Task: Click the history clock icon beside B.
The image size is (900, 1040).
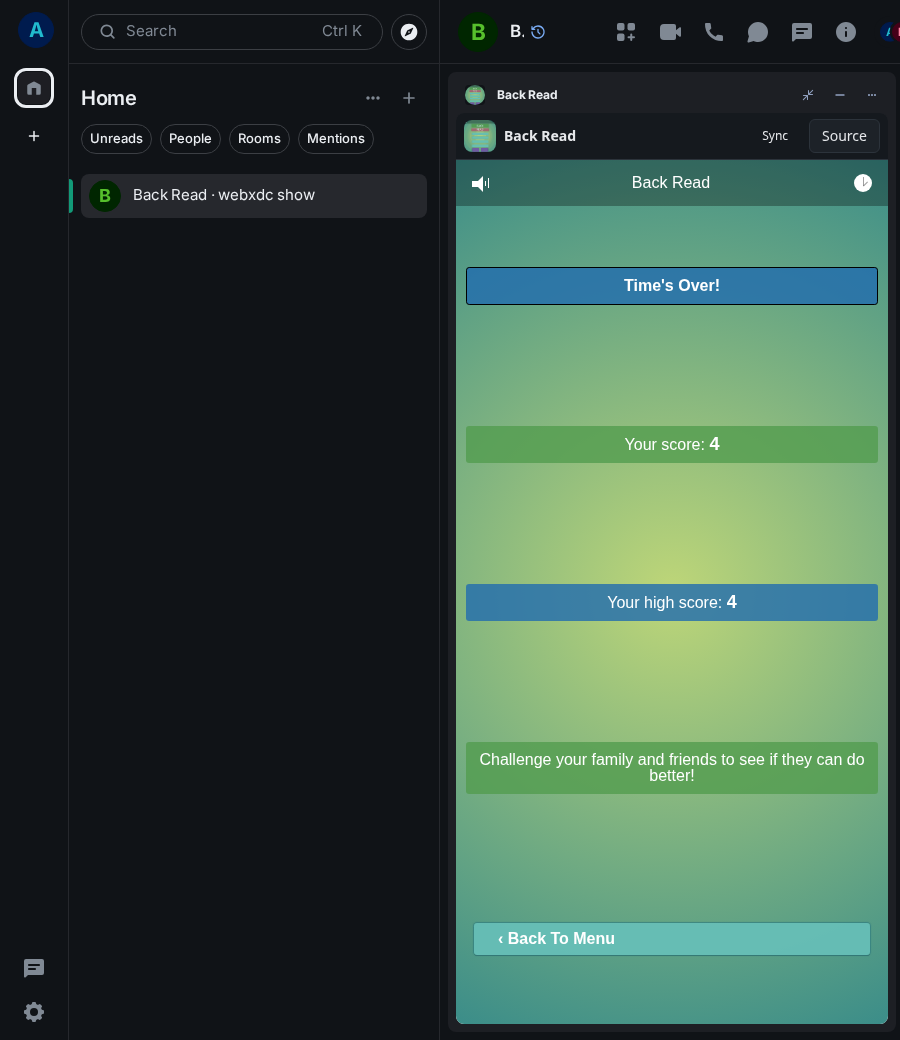Action: tap(538, 32)
